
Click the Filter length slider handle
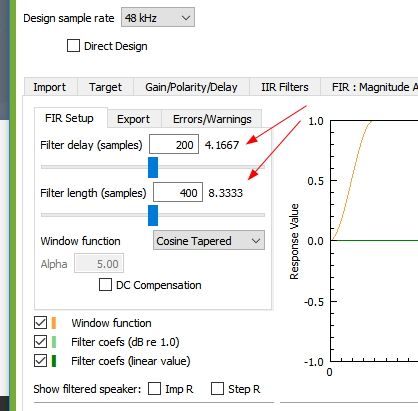153,215
